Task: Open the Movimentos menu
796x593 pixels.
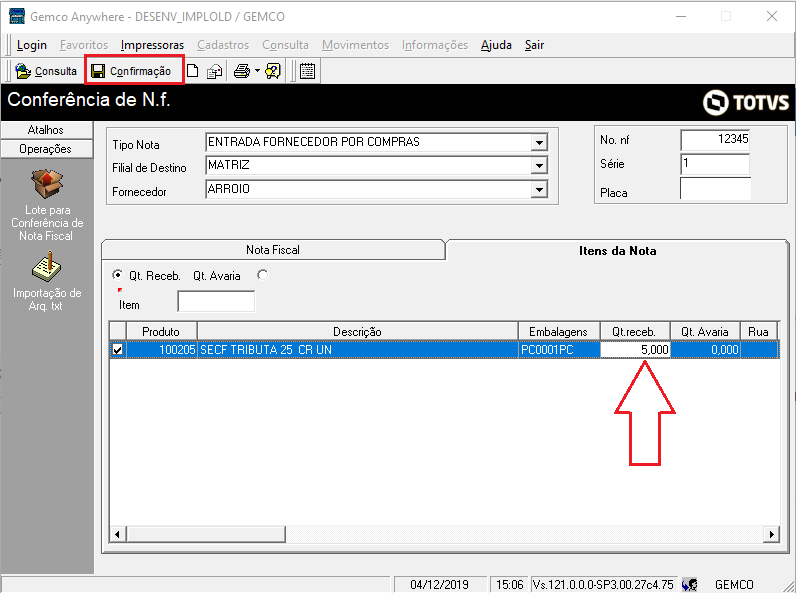Action: [x=355, y=45]
